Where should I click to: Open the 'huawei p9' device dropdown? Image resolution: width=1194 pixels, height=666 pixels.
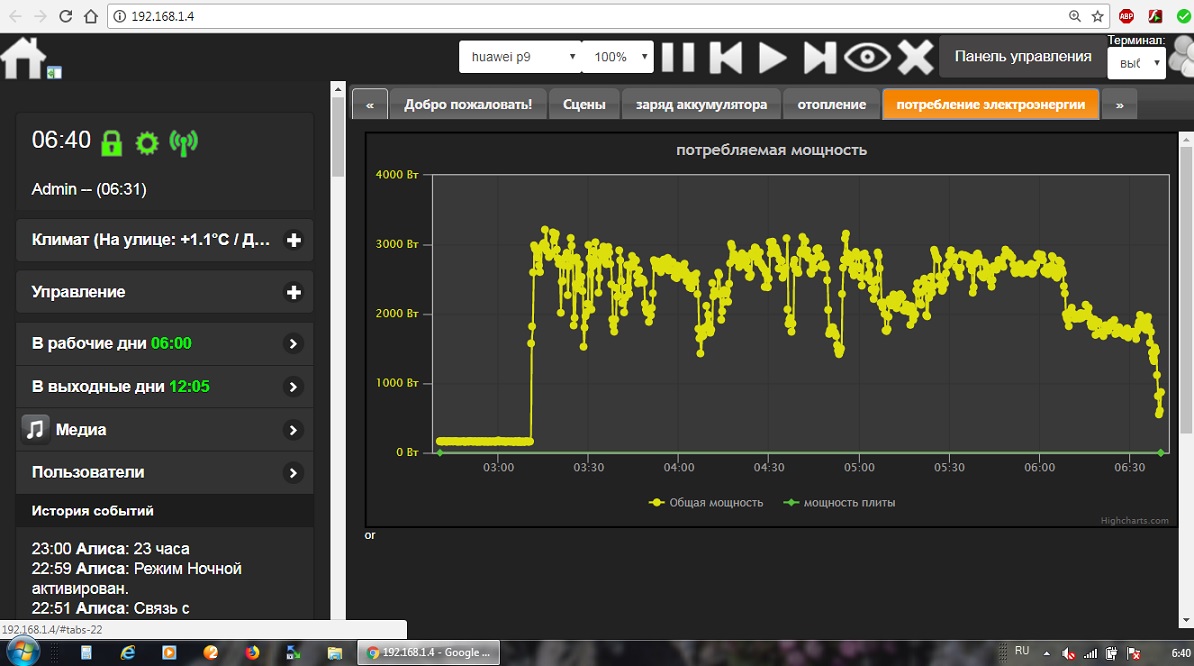click(520, 57)
